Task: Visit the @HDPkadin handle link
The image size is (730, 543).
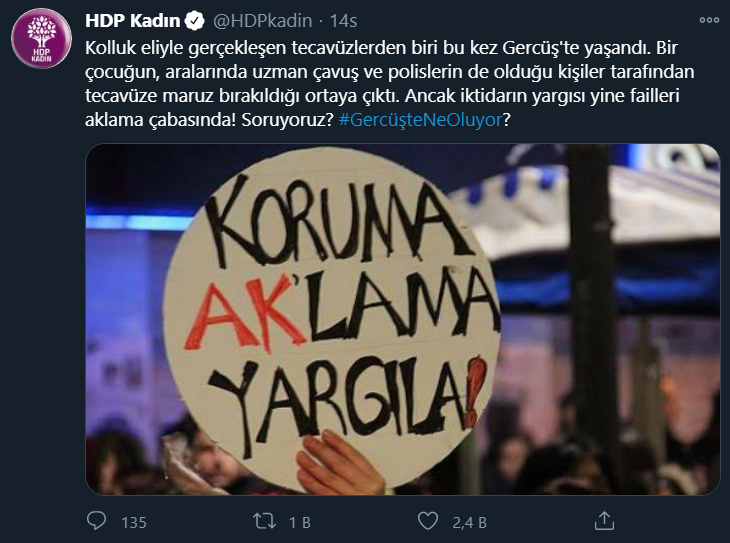Action: [x=262, y=21]
